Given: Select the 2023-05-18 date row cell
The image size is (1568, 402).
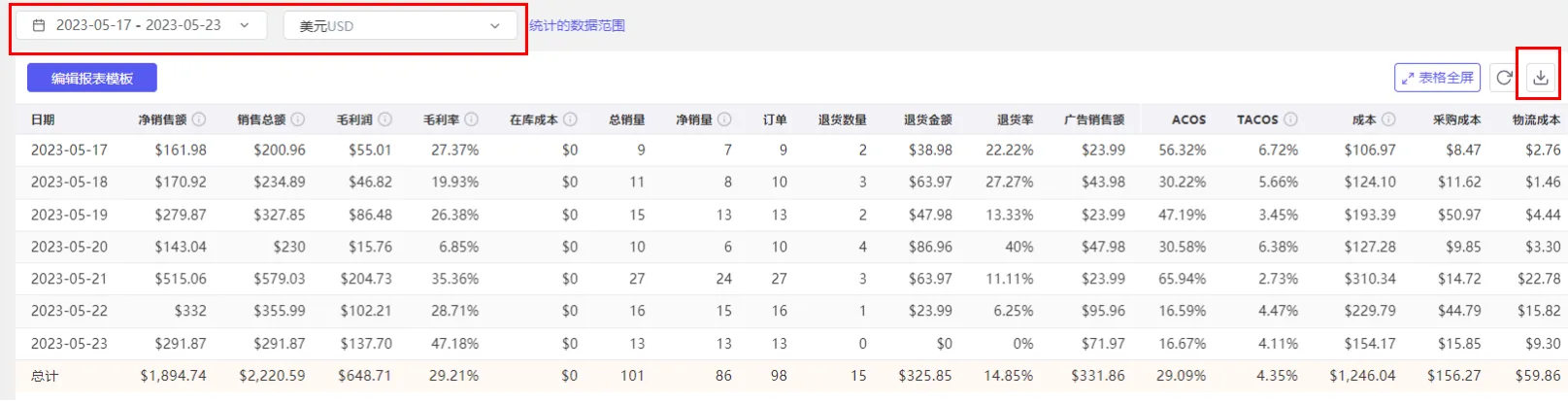Looking at the screenshot, I should 69,182.
